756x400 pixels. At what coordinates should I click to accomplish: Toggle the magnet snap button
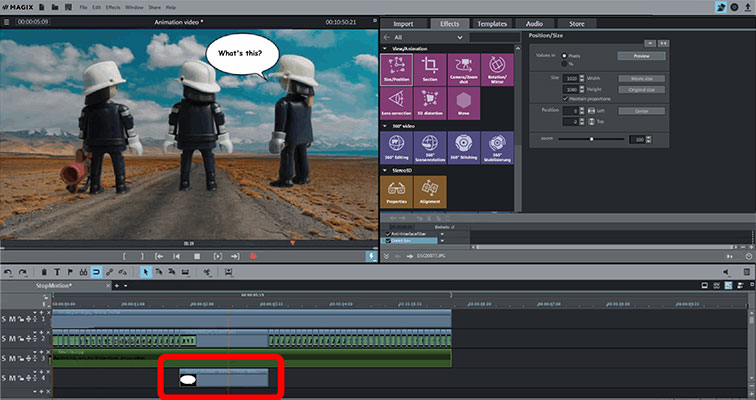96,272
